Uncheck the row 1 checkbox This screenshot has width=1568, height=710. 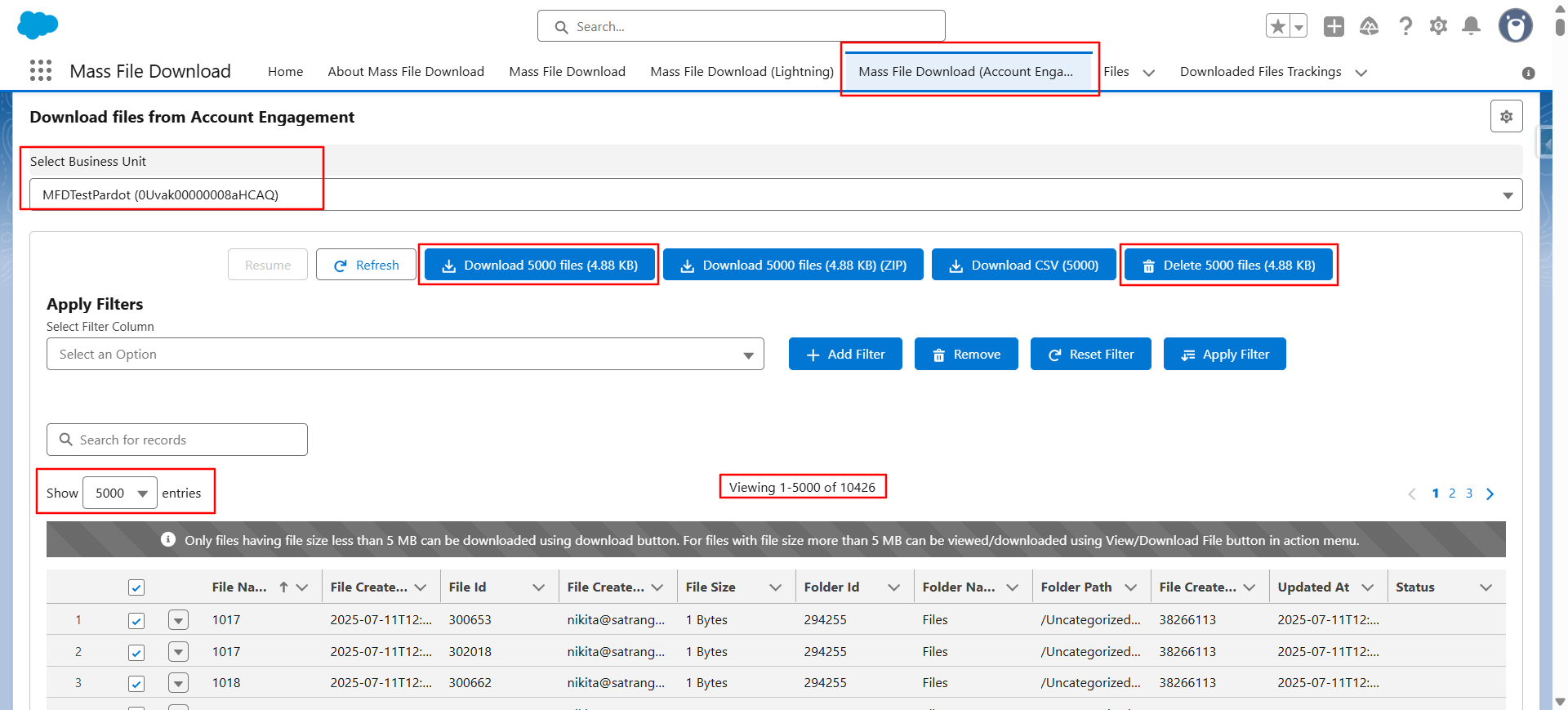(x=136, y=620)
